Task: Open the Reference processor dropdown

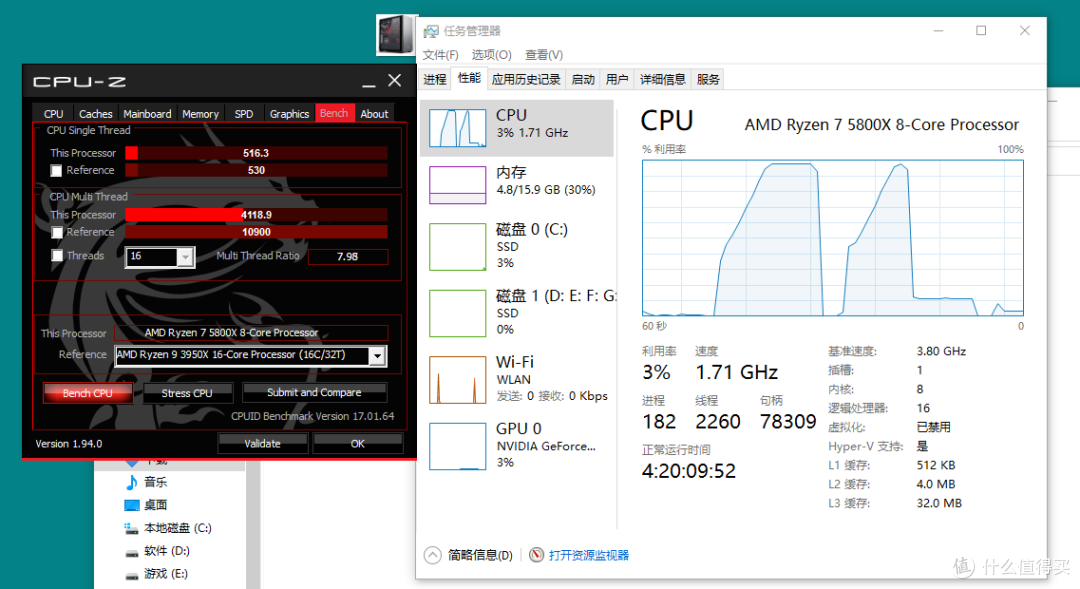Action: click(x=377, y=355)
